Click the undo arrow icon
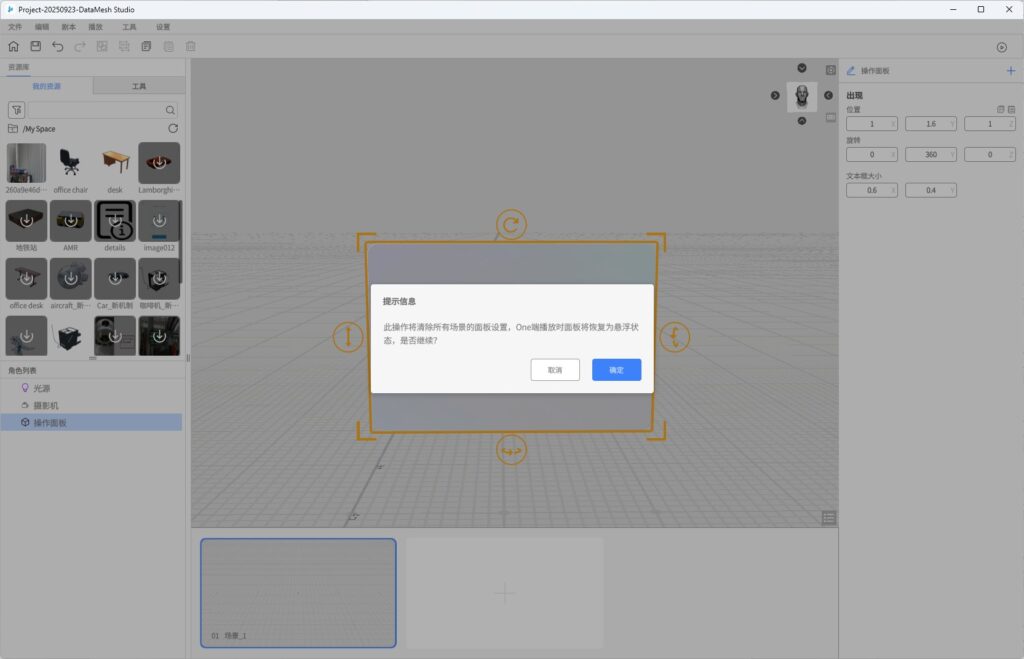 point(57,46)
